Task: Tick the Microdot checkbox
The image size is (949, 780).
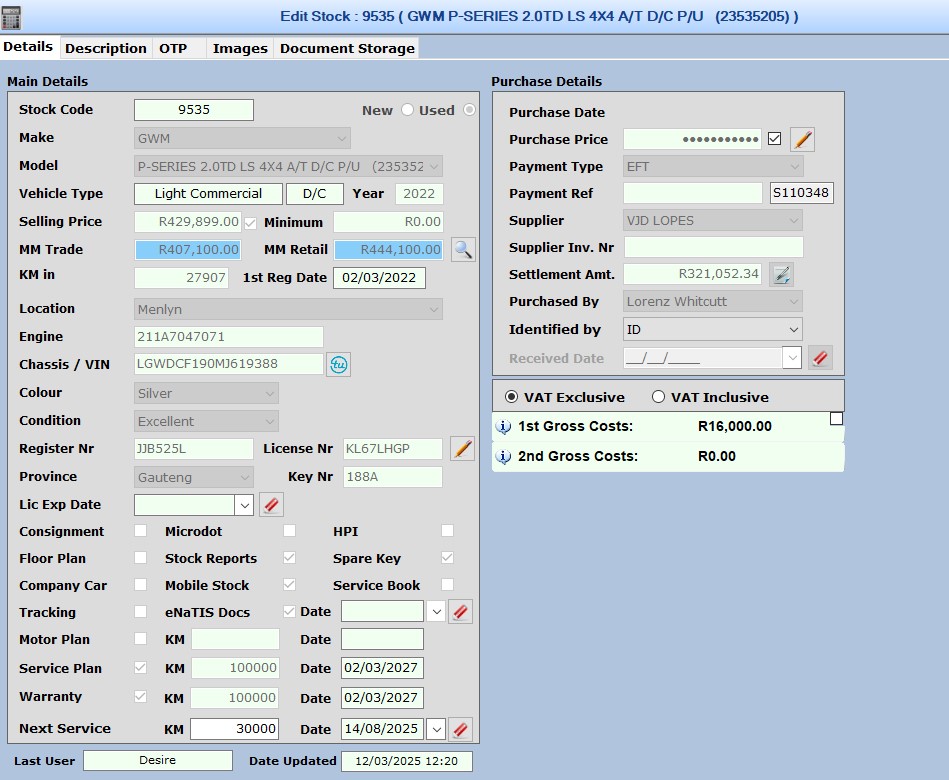Action: click(289, 531)
